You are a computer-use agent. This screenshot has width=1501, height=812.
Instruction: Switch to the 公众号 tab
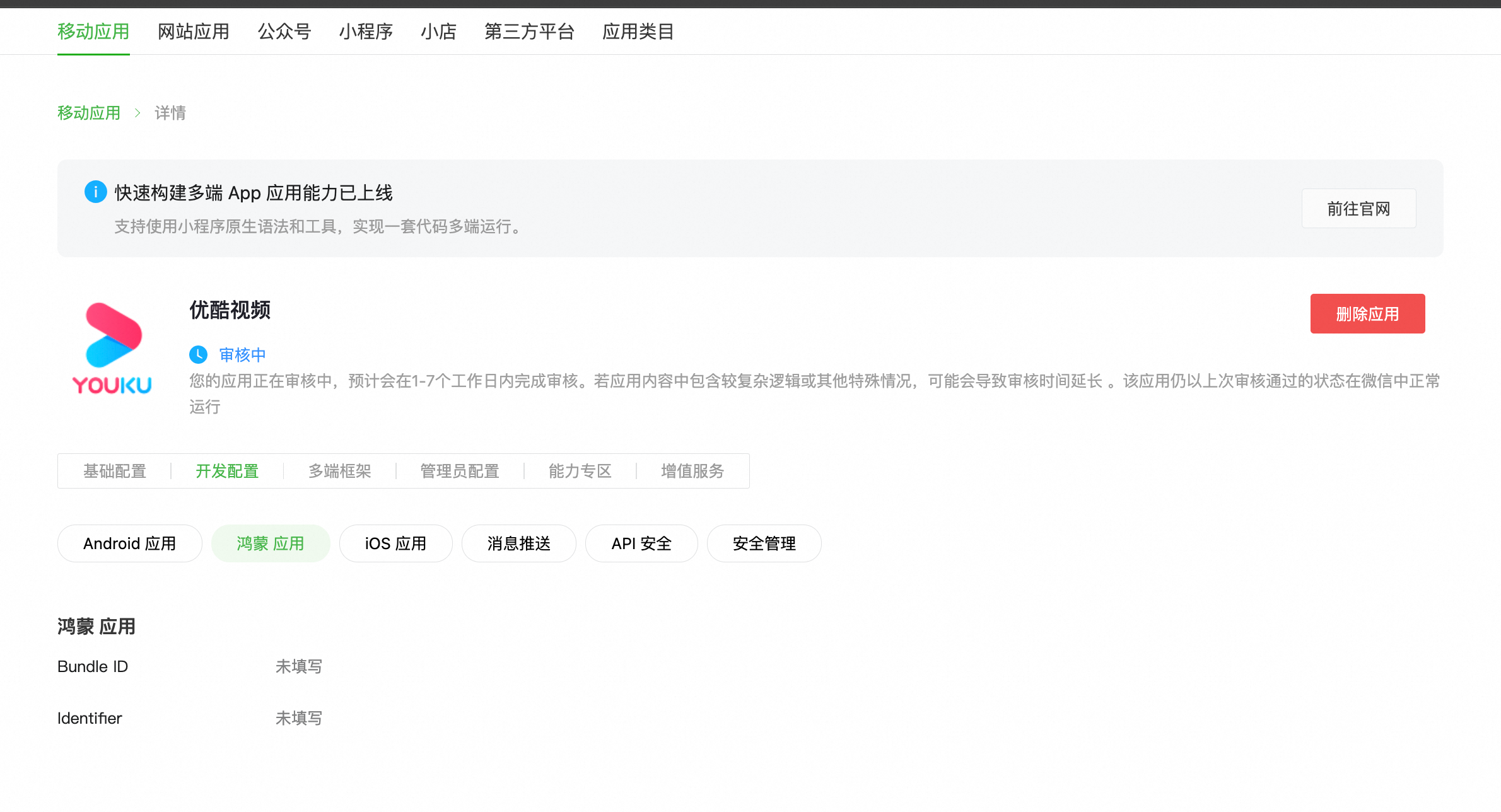tap(284, 32)
